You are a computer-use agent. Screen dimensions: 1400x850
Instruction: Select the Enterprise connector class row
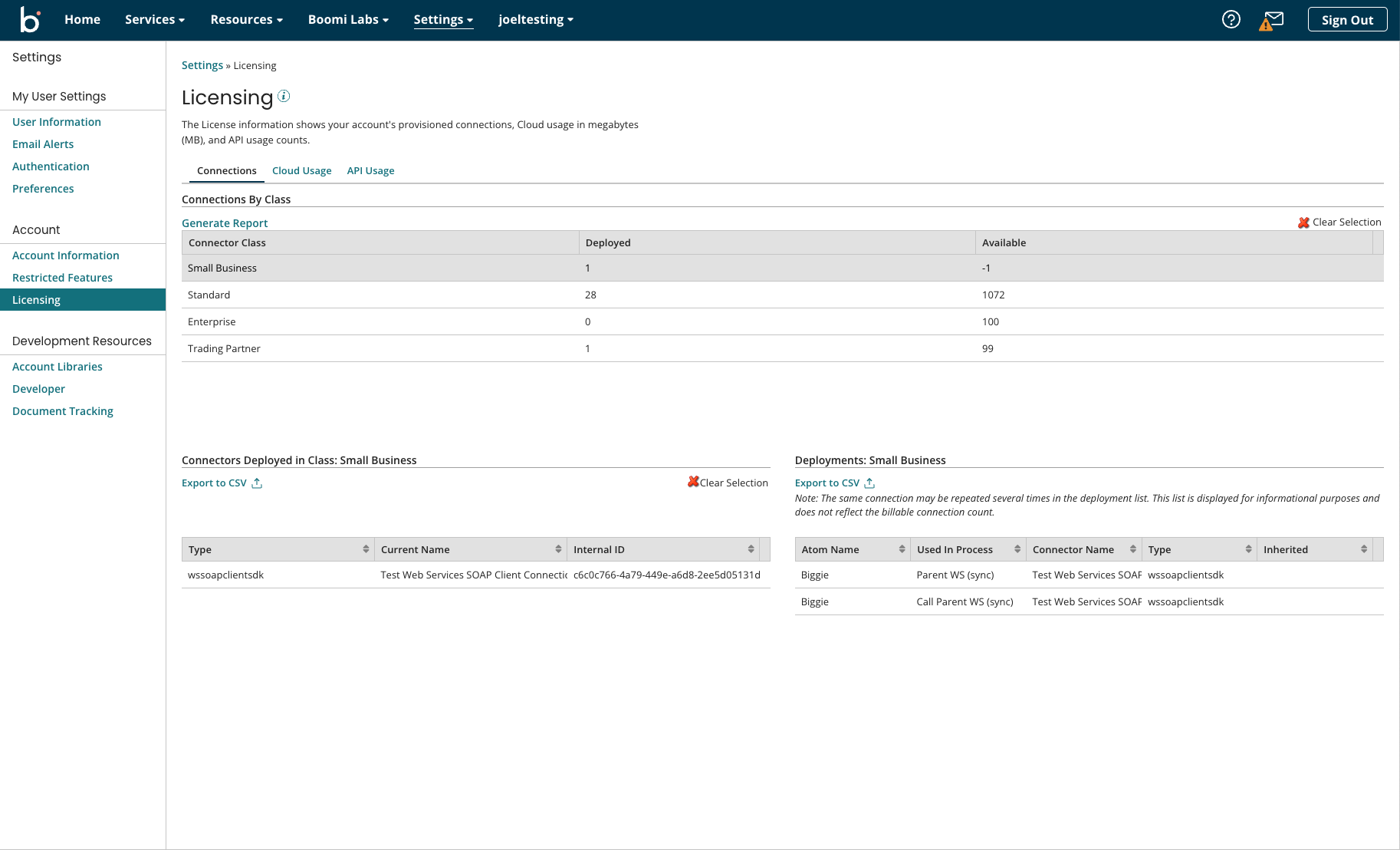783,321
